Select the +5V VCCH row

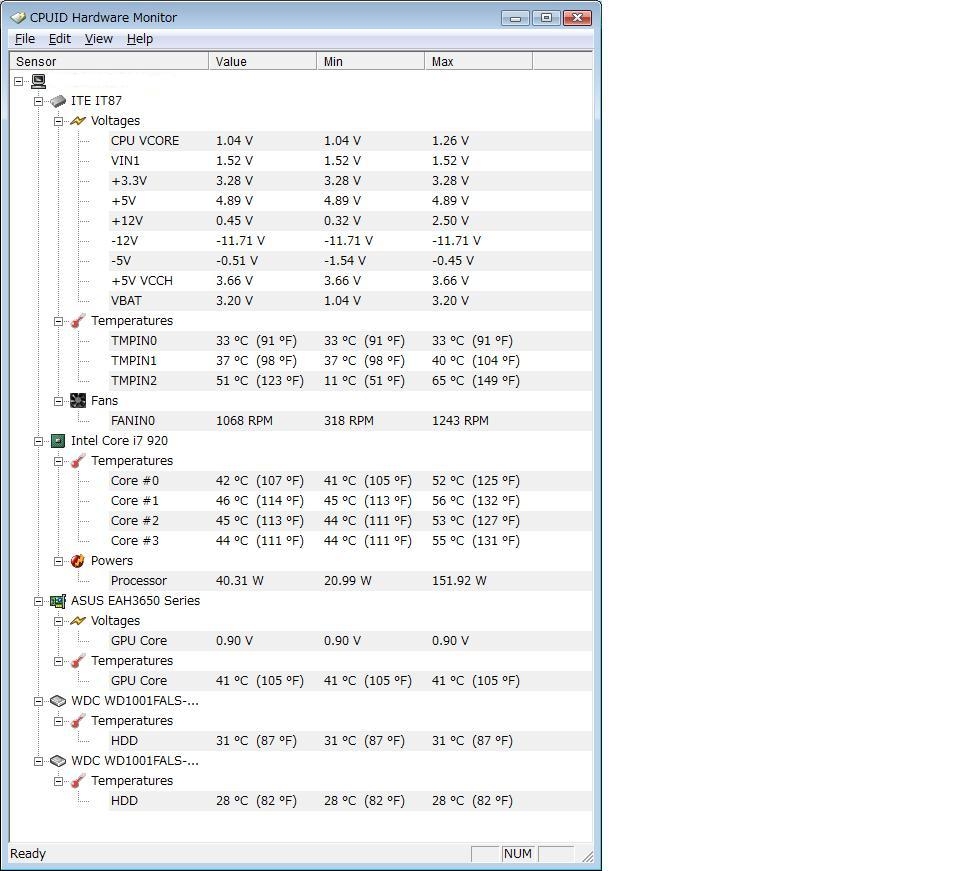click(350, 281)
